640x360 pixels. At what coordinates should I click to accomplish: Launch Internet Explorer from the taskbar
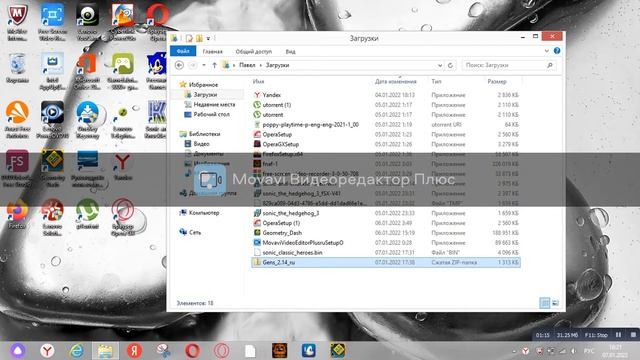pos(76,350)
